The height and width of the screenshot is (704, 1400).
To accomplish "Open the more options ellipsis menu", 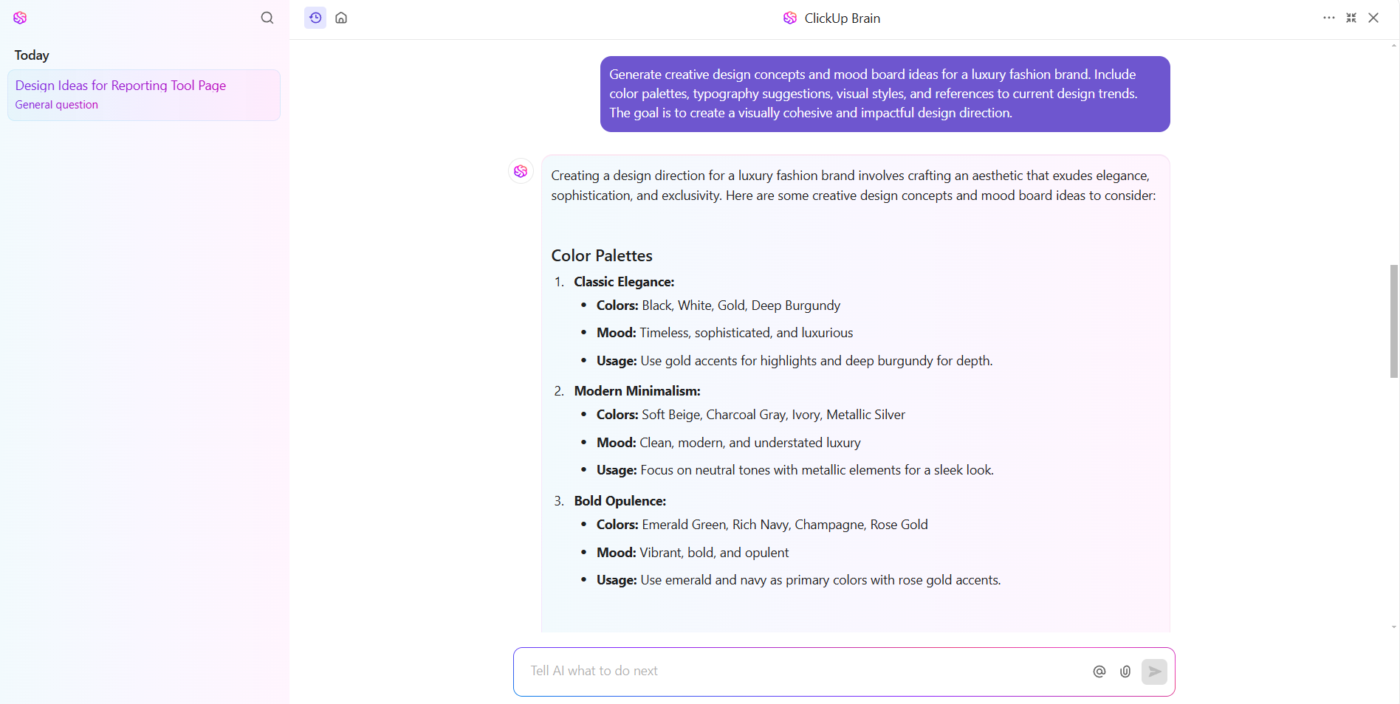I will 1329,18.
